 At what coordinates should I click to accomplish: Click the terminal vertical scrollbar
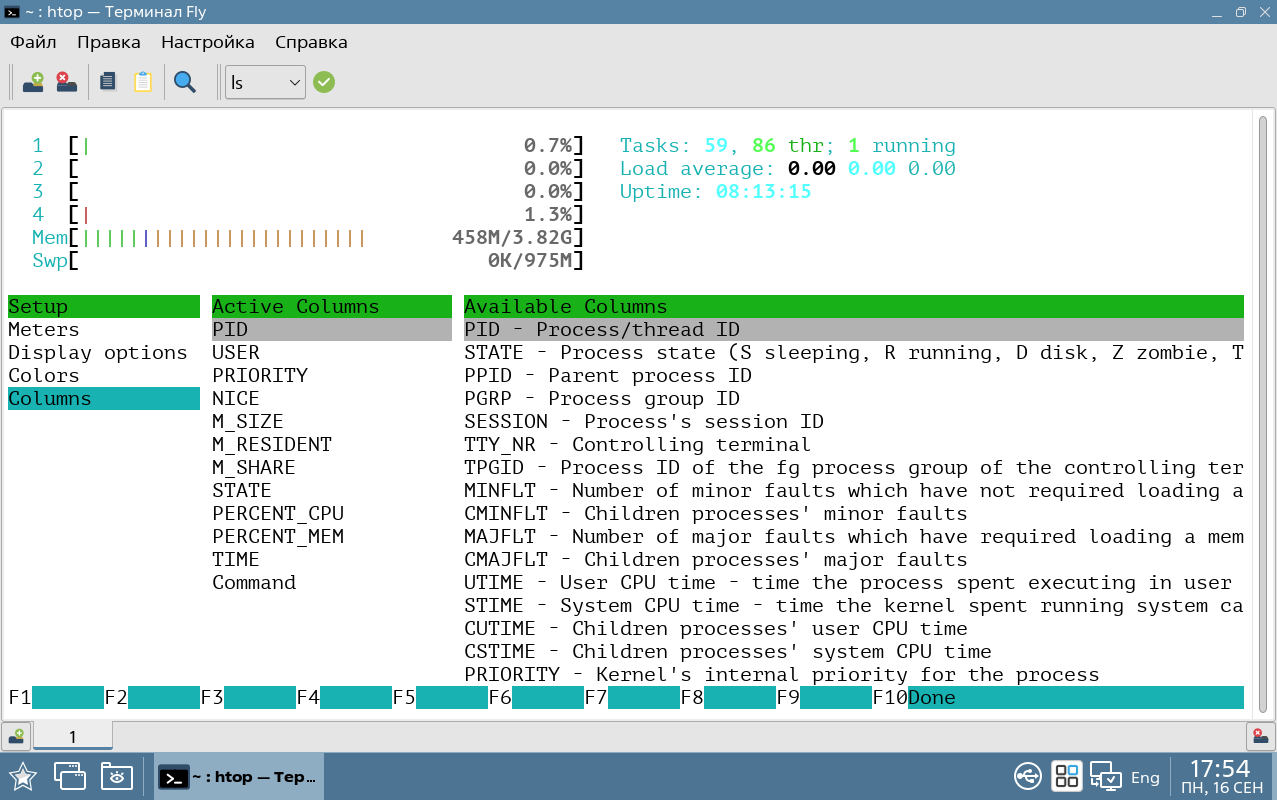(x=1263, y=412)
